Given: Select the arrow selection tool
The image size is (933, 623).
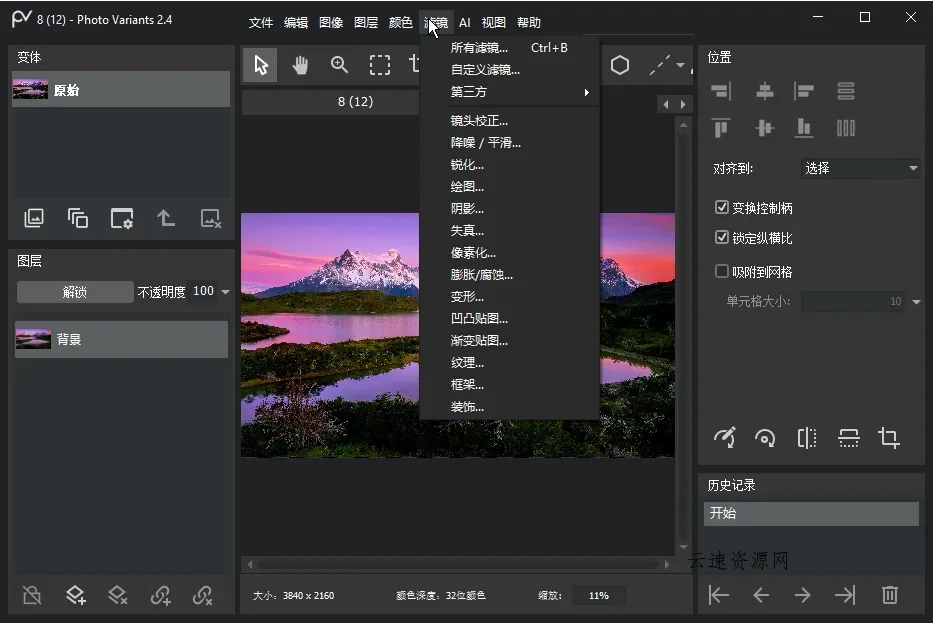Looking at the screenshot, I should (x=257, y=64).
